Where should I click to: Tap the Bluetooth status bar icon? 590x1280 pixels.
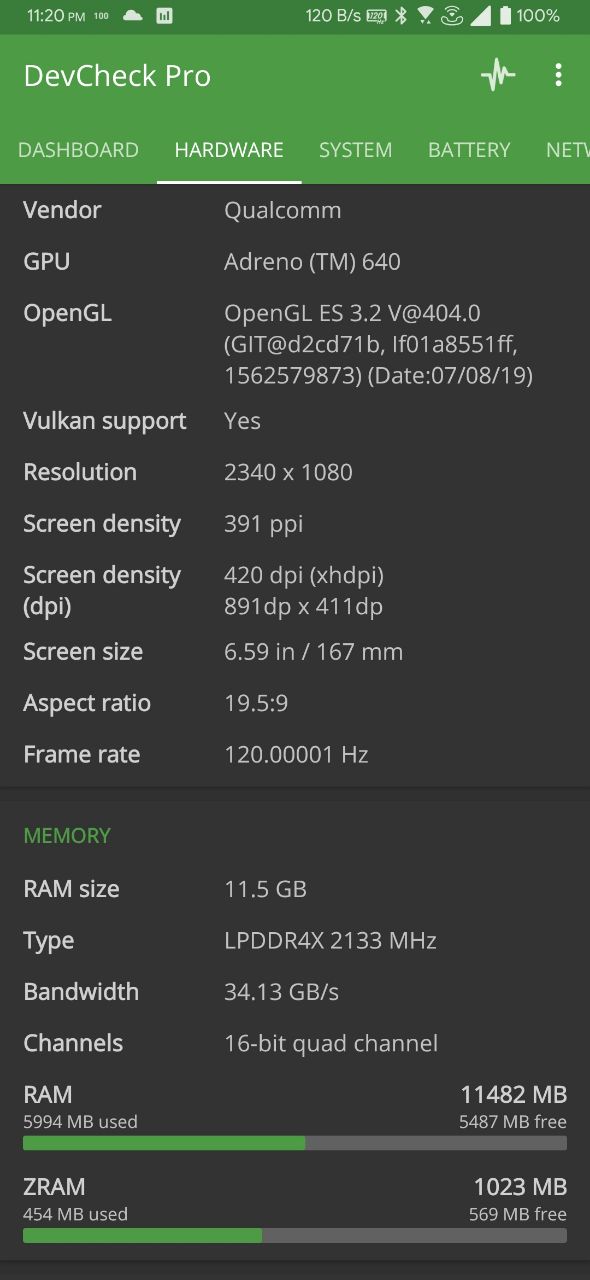(402, 15)
